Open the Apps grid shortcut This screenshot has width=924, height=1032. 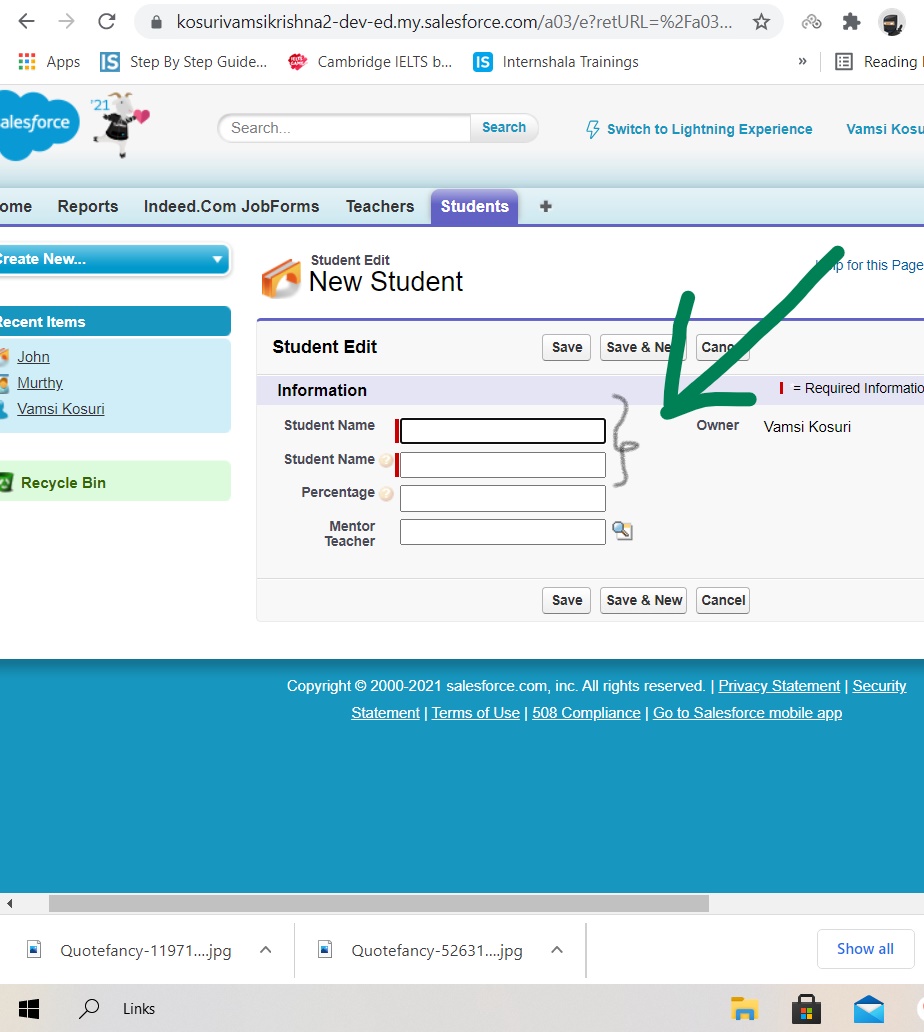pyautogui.click(x=49, y=62)
